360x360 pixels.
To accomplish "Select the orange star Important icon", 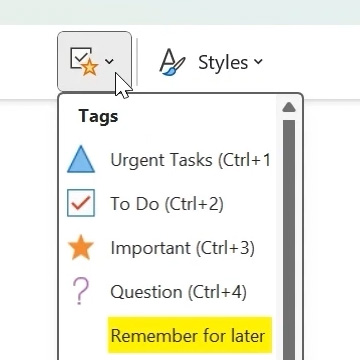I will pos(81,247).
